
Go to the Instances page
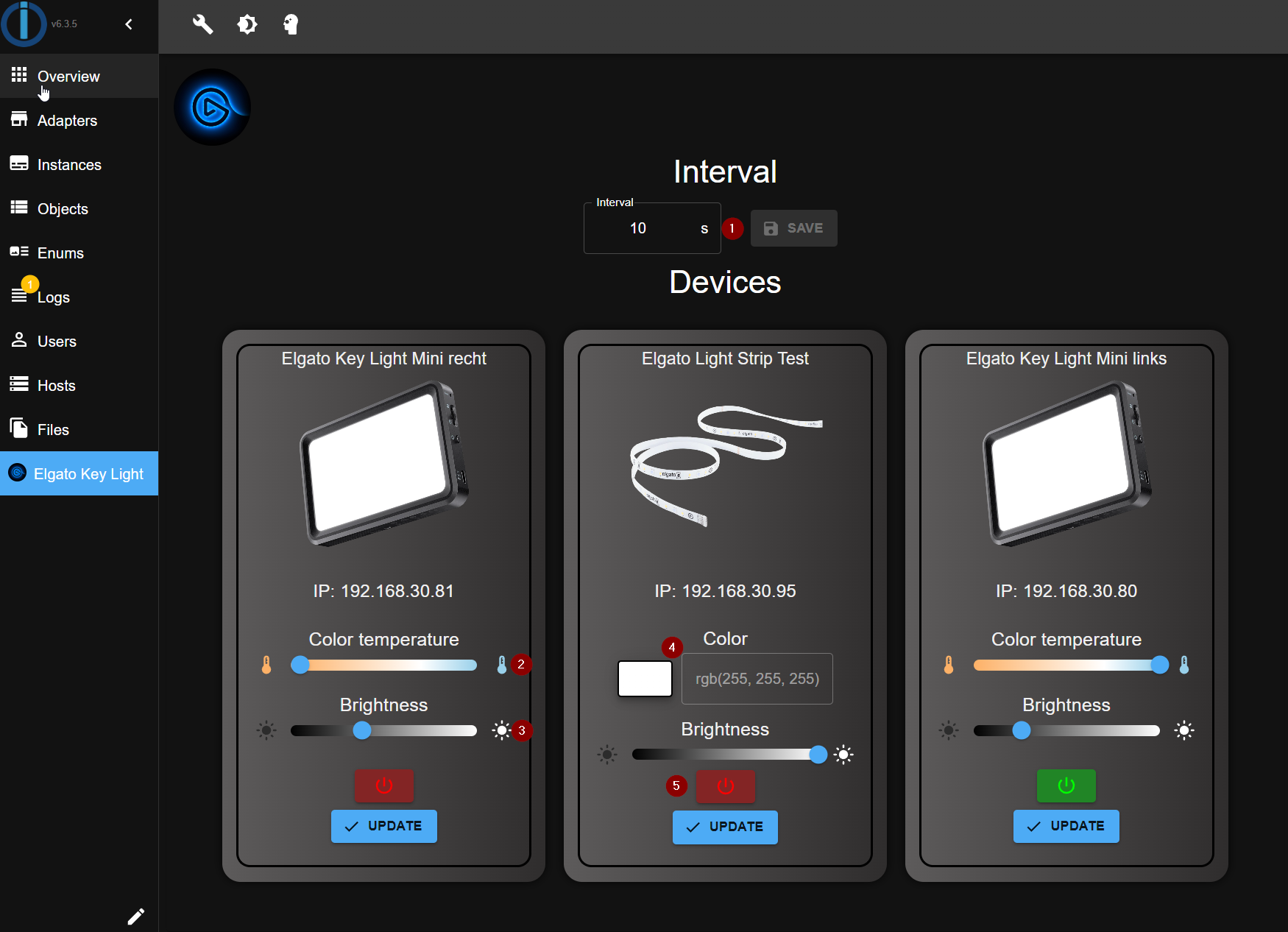coord(79,164)
